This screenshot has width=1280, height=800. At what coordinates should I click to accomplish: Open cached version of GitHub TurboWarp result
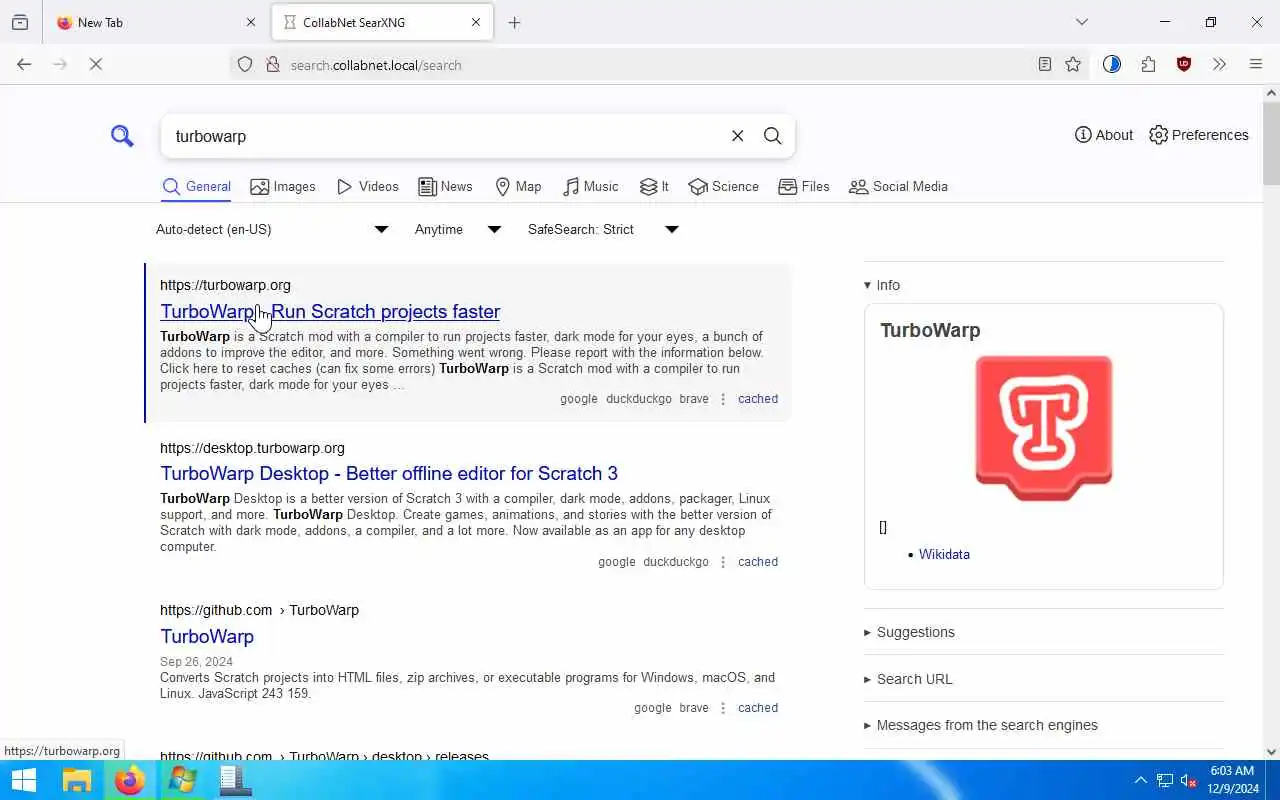tap(758, 708)
